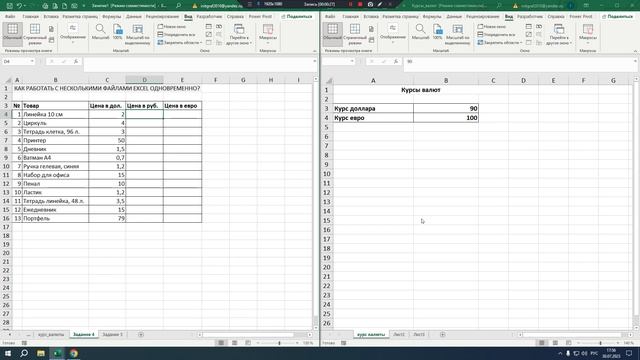Open Масштаб zoom dialog in left window
This screenshot has height=360, width=640.
point(100,32)
